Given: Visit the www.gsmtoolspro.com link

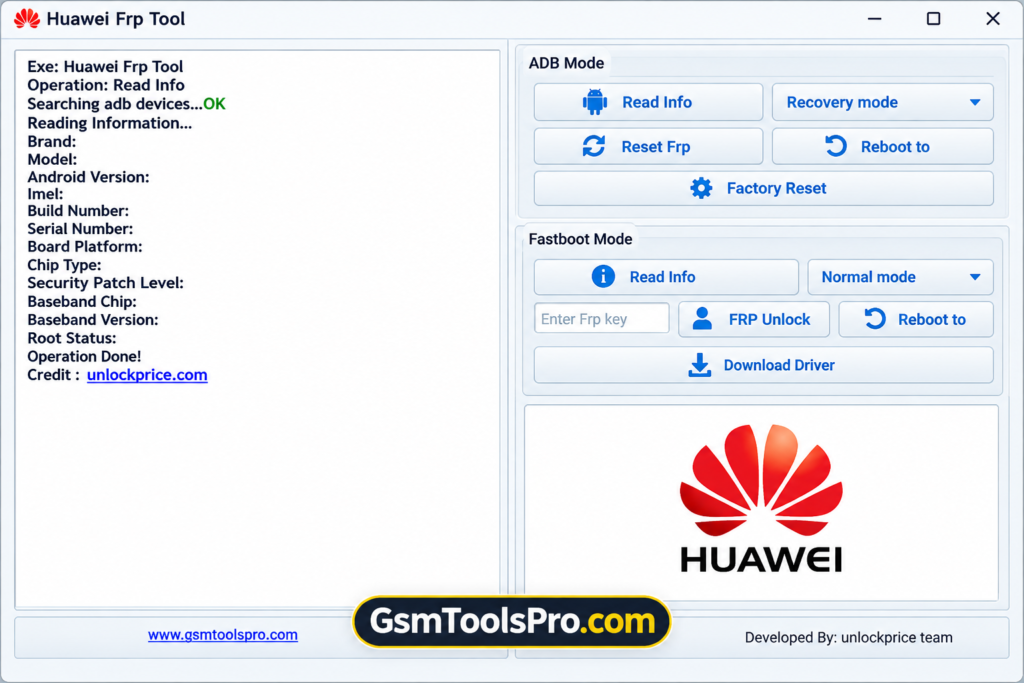Looking at the screenshot, I should [x=223, y=635].
